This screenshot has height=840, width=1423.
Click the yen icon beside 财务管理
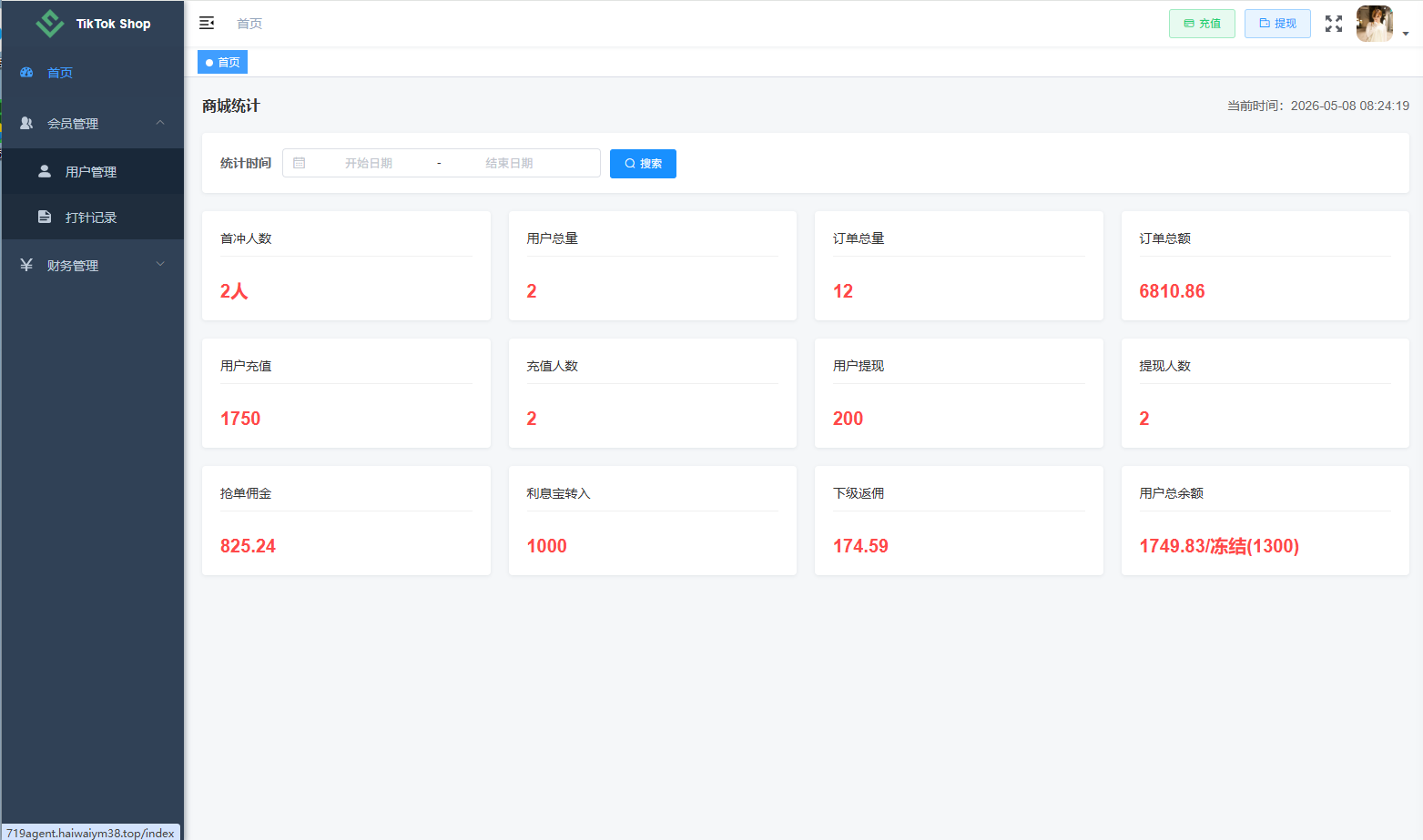26,265
